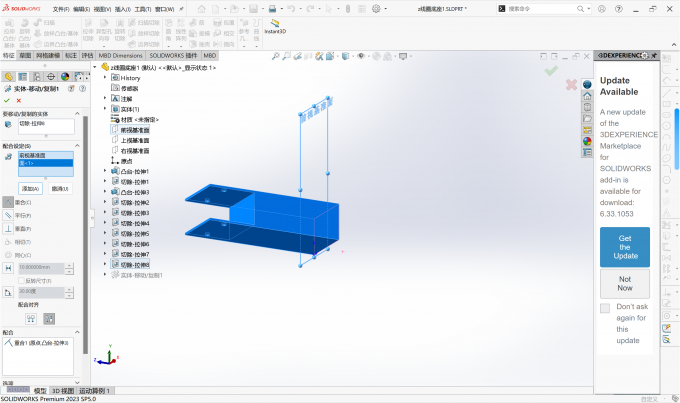The height and width of the screenshot is (403, 680).
Task: Switch to the MBD Dimensions tab
Action: click(120, 56)
